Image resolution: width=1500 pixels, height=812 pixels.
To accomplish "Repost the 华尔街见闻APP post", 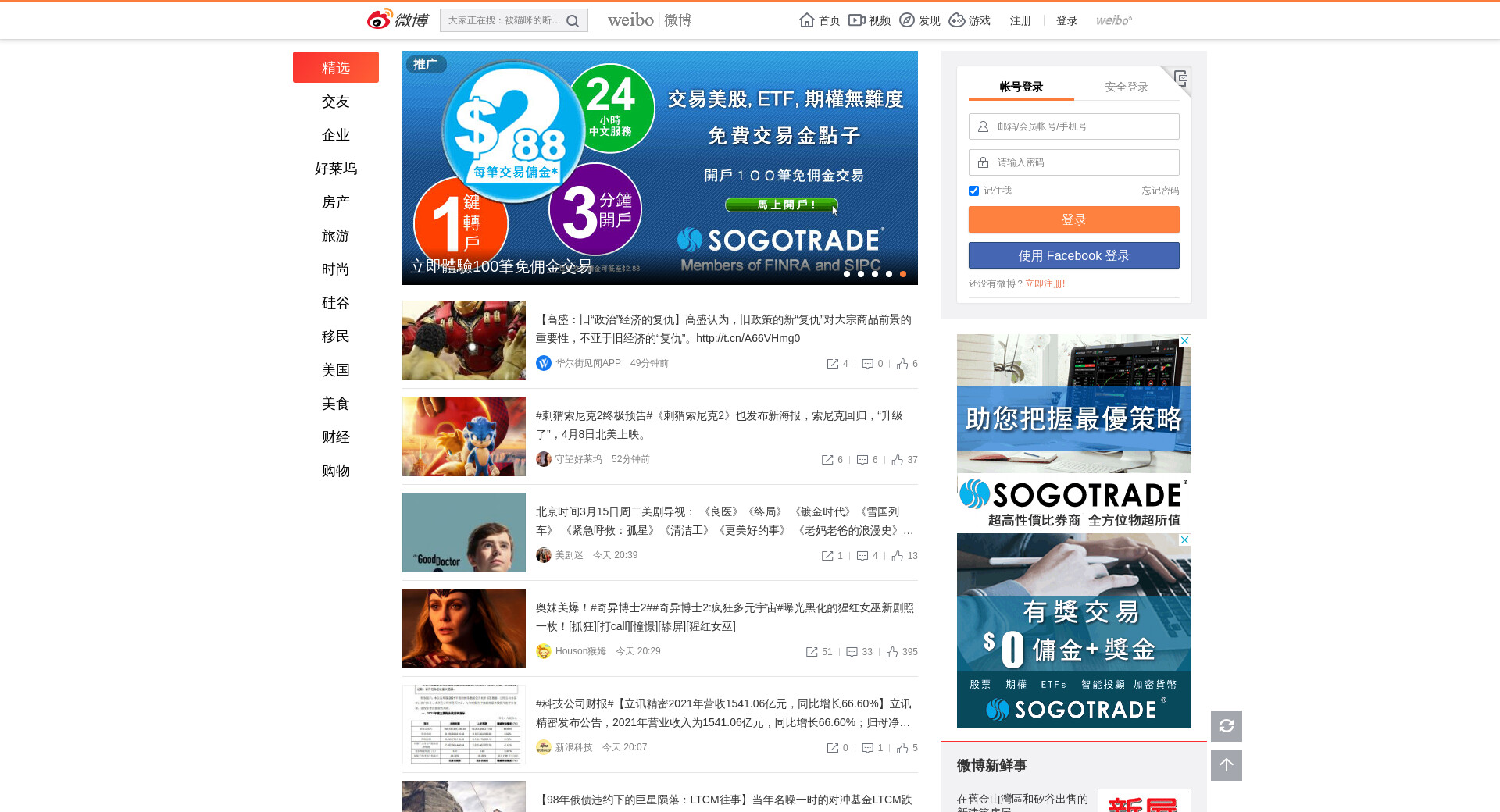I will (833, 364).
